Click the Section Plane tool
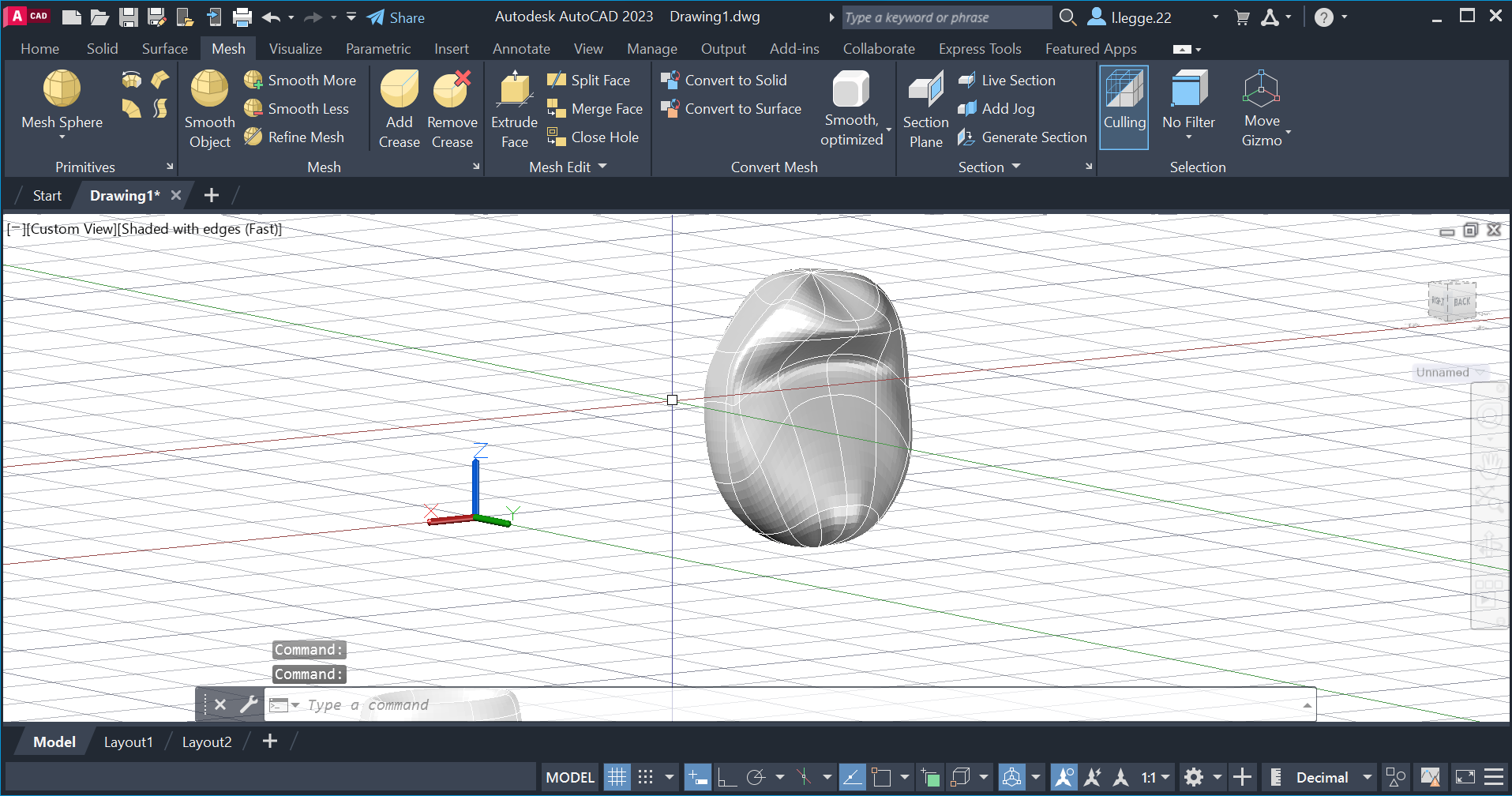Image resolution: width=1512 pixels, height=796 pixels. (x=926, y=109)
